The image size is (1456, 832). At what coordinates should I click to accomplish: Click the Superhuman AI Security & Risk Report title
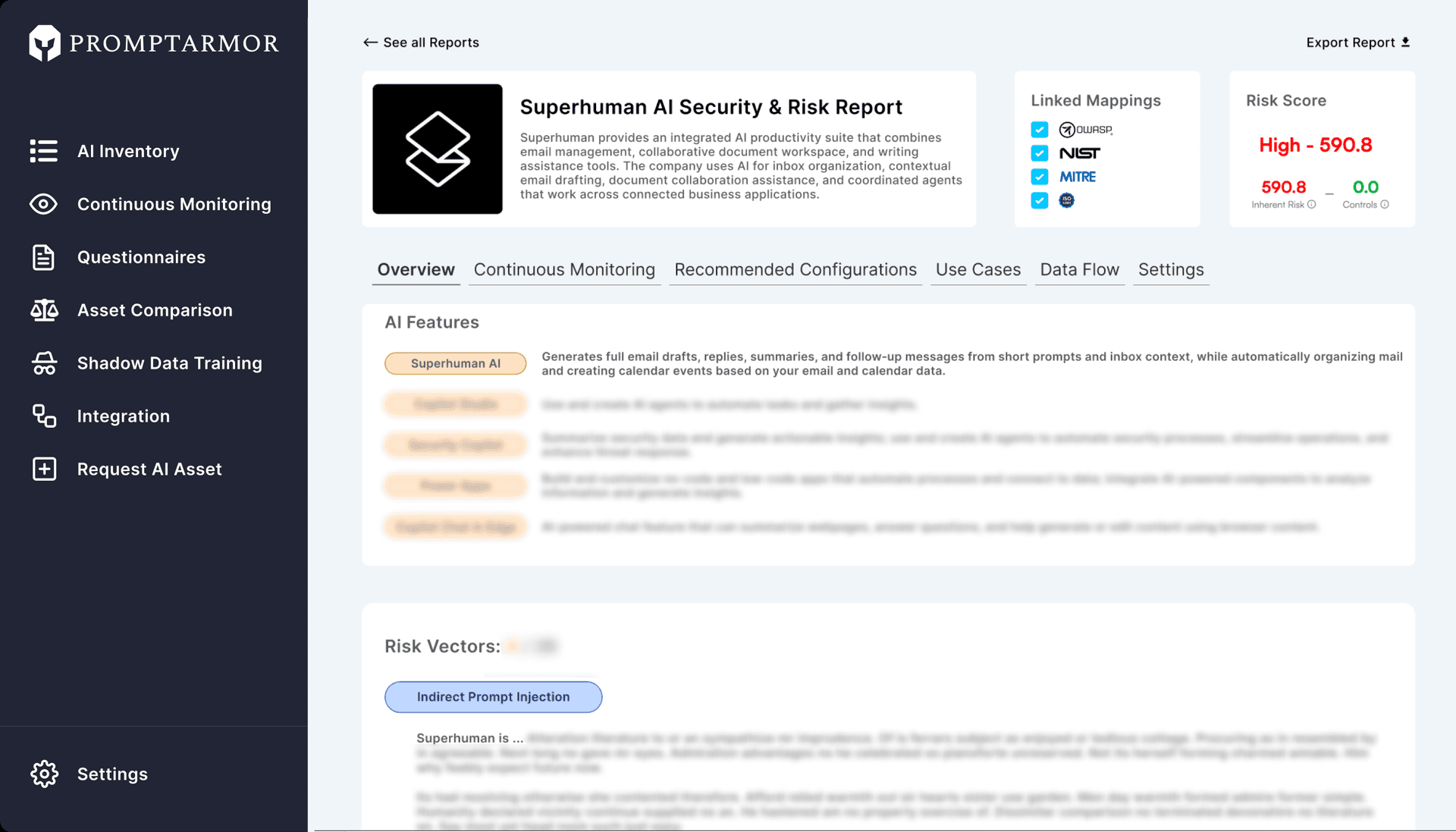click(711, 107)
